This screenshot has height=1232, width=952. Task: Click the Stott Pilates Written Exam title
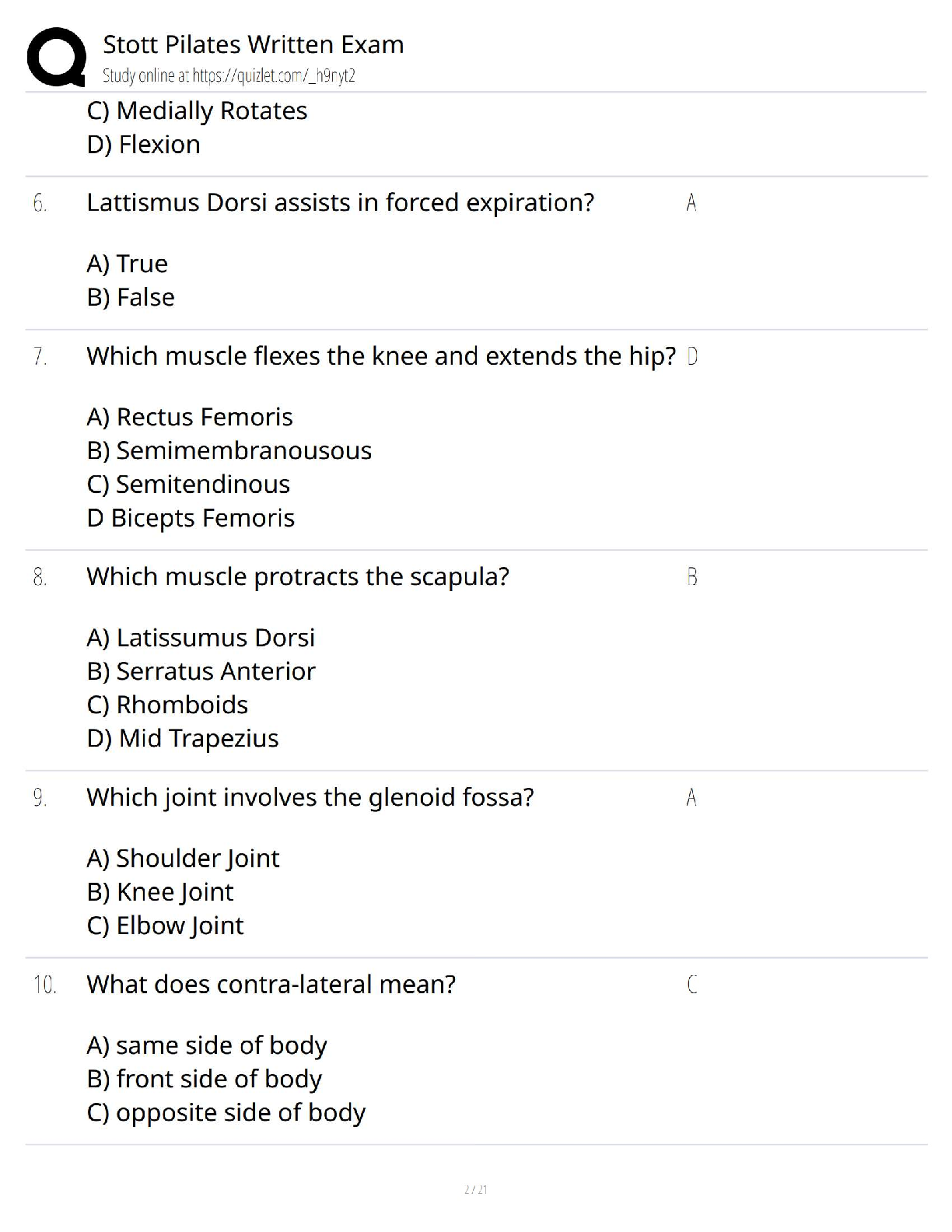[x=253, y=45]
